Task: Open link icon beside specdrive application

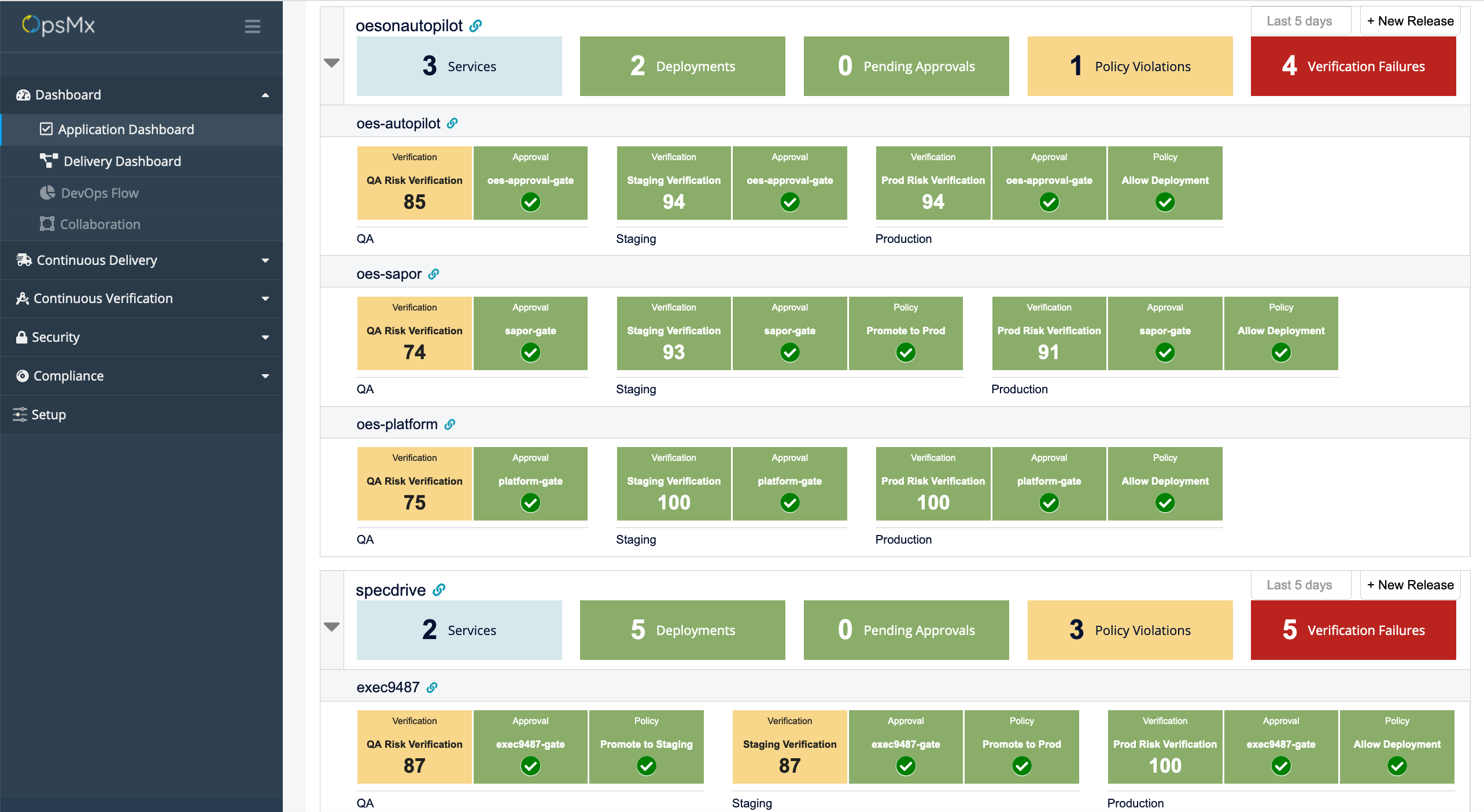Action: point(439,590)
